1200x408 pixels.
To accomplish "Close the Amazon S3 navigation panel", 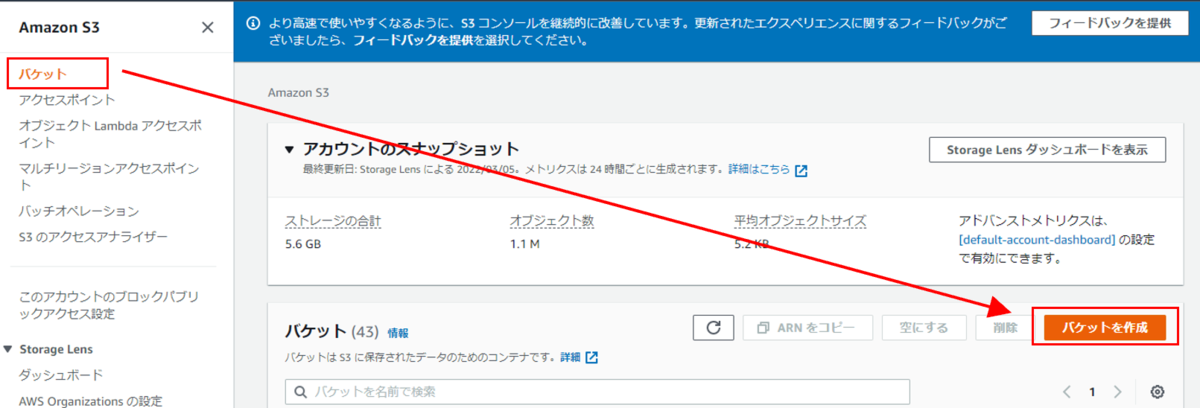I will 207,28.
